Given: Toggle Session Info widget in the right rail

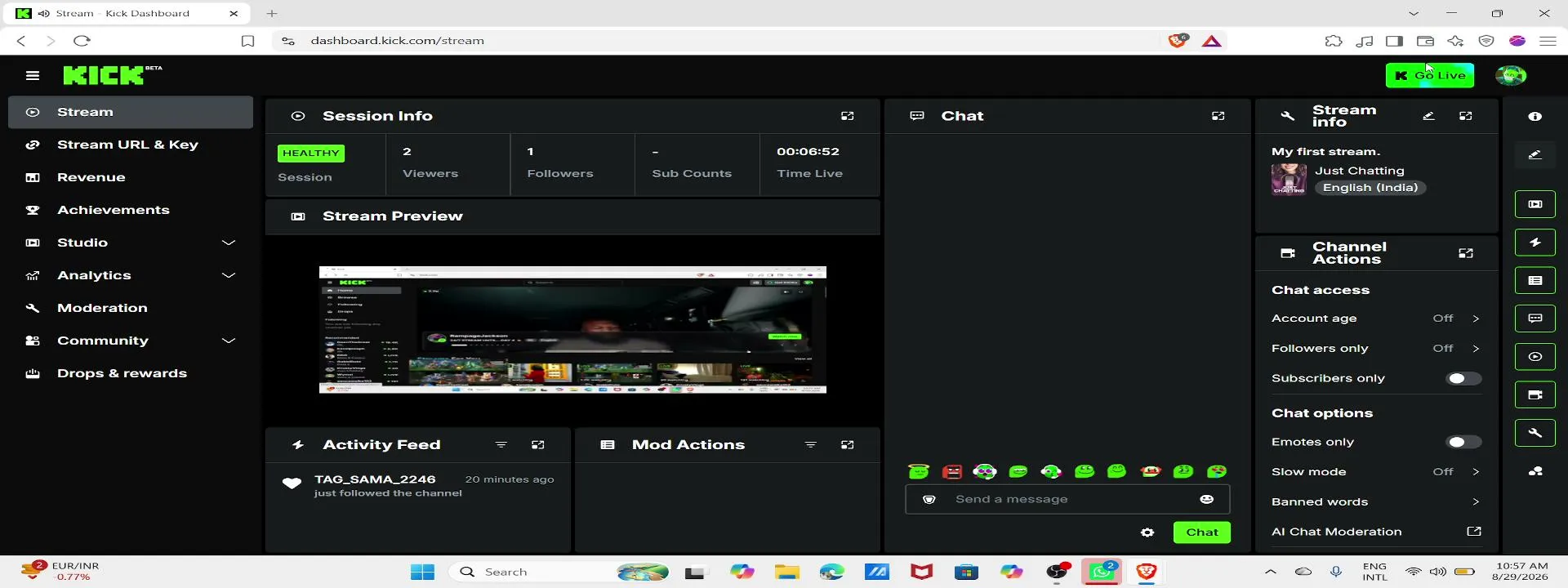Looking at the screenshot, I should (x=1535, y=357).
